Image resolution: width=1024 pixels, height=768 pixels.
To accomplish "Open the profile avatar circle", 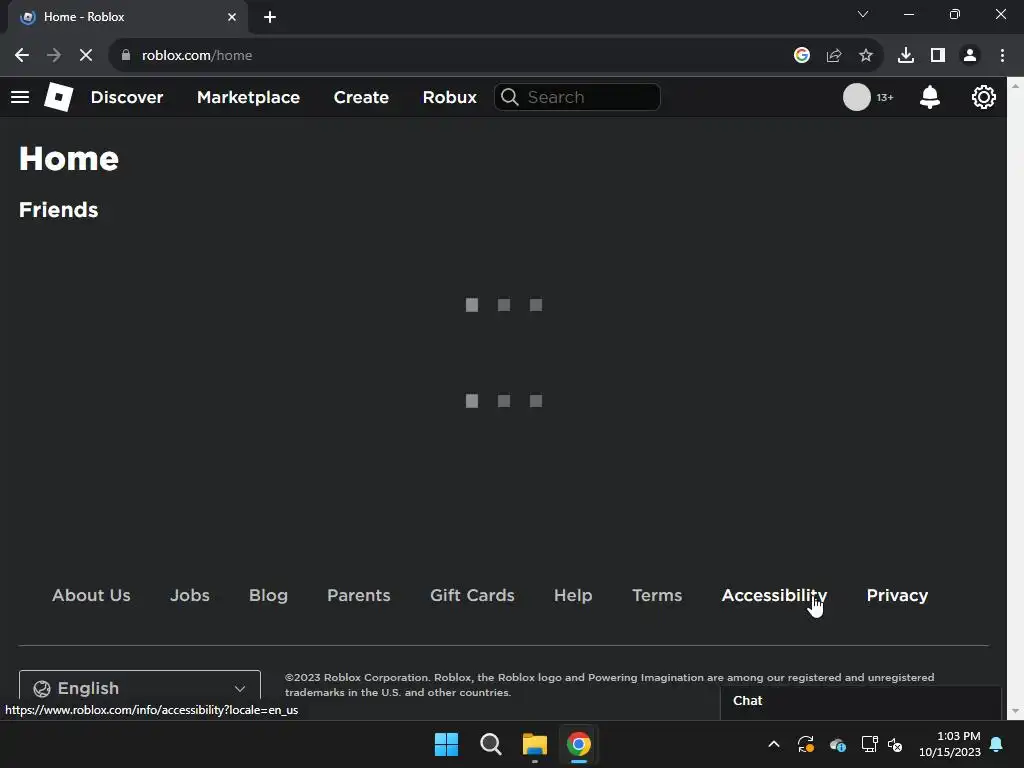I will (856, 97).
